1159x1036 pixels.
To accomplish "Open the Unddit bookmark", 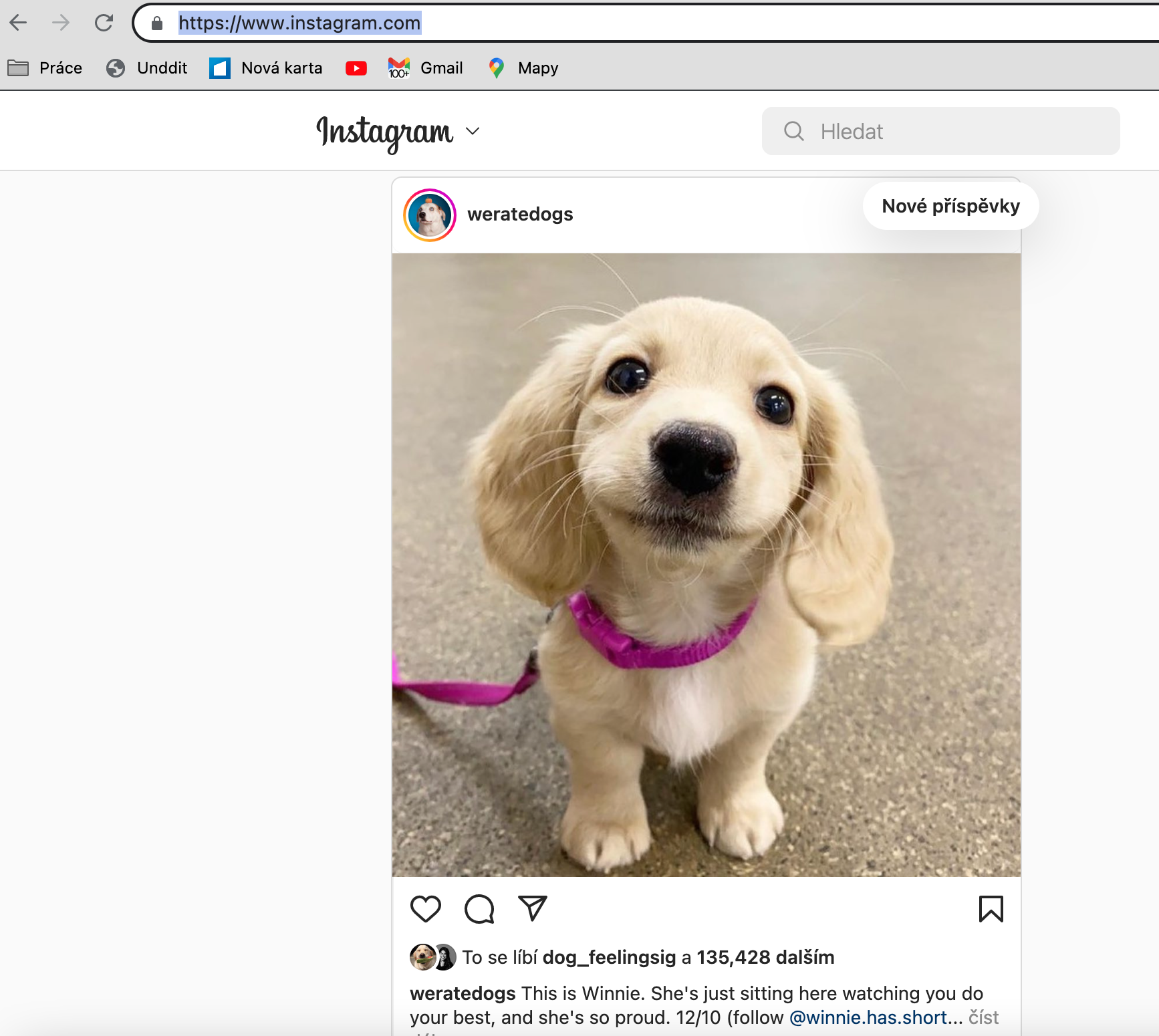I will click(146, 68).
